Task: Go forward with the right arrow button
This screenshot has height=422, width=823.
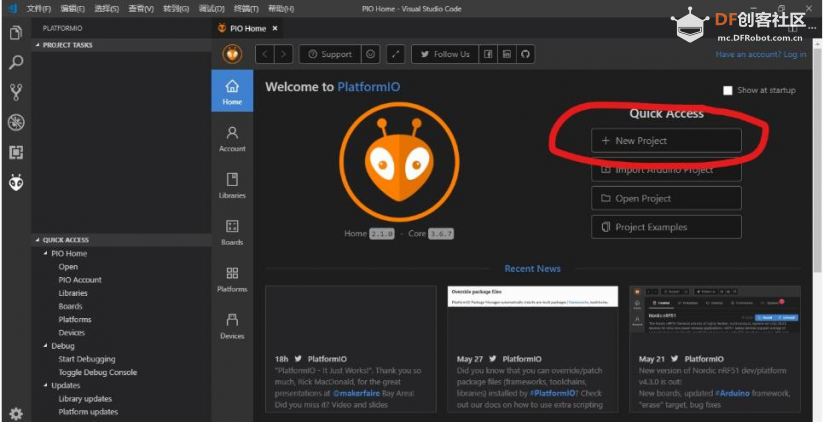Action: click(x=283, y=54)
